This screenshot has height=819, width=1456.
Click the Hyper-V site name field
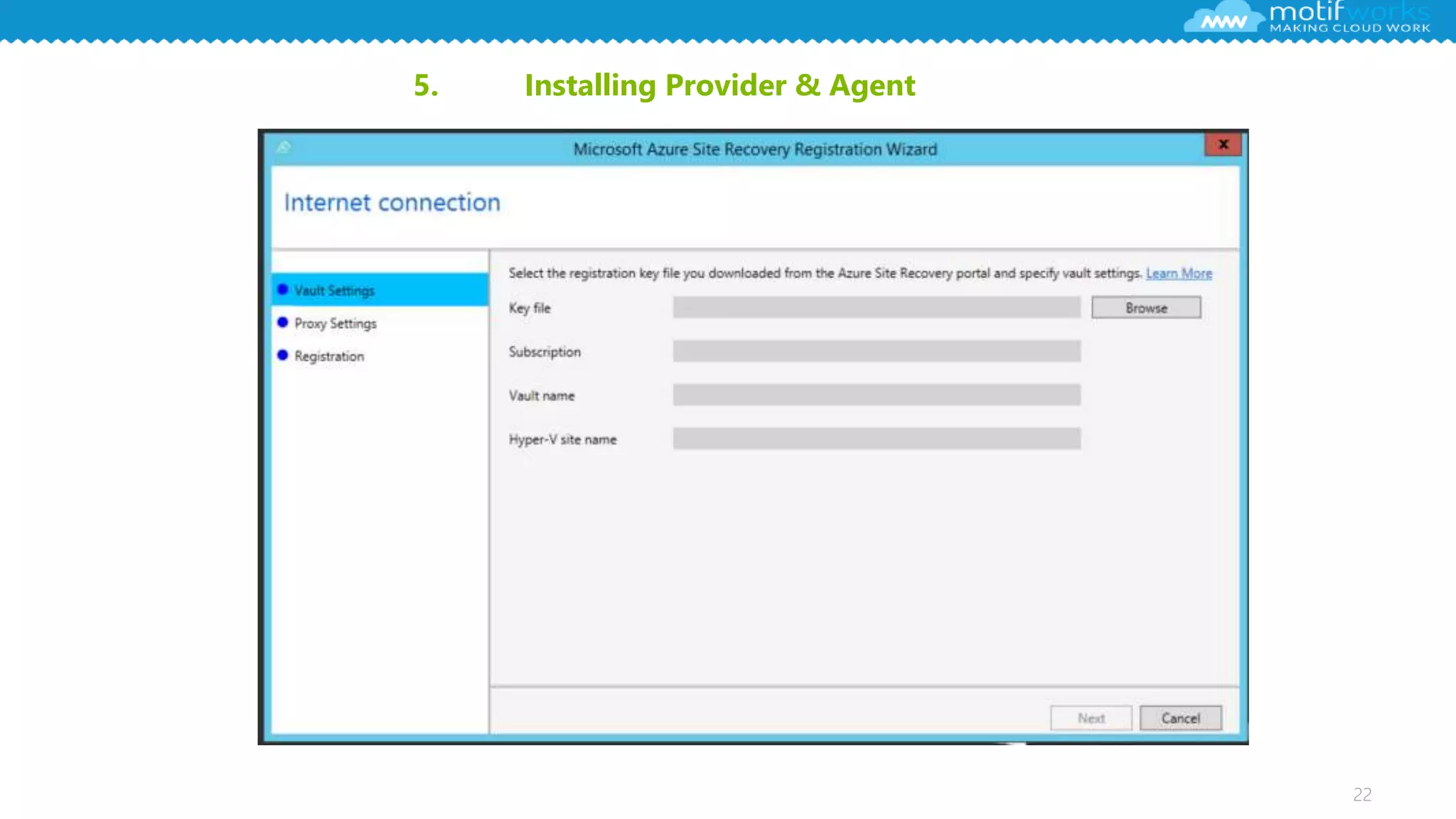pyautogui.click(x=877, y=439)
